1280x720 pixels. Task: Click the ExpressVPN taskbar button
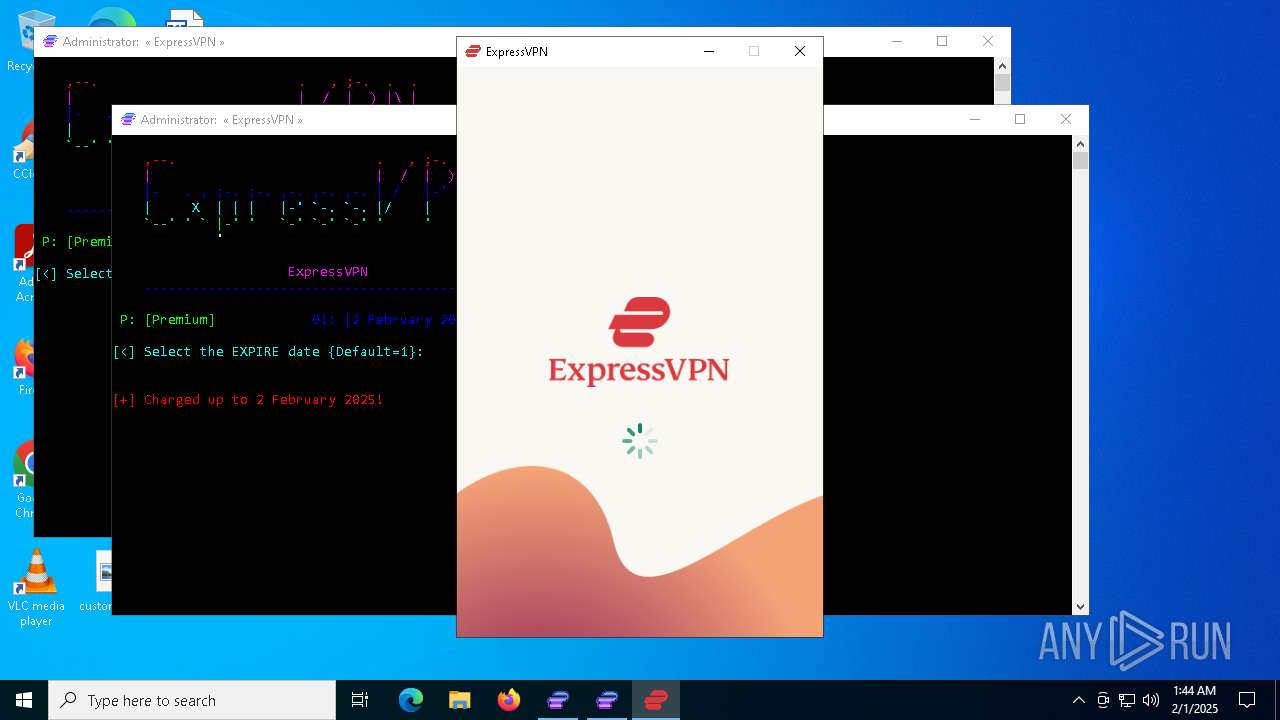(x=656, y=700)
